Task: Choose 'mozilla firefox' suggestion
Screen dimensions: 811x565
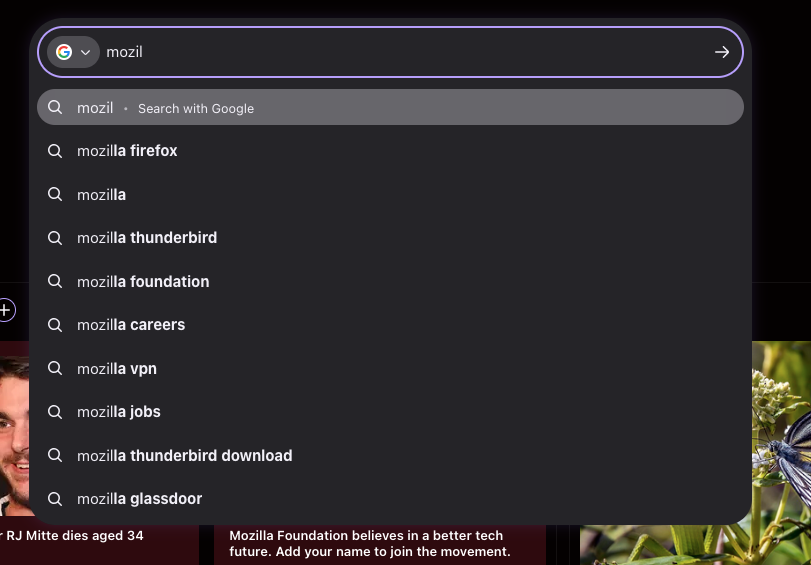Action: tap(391, 151)
